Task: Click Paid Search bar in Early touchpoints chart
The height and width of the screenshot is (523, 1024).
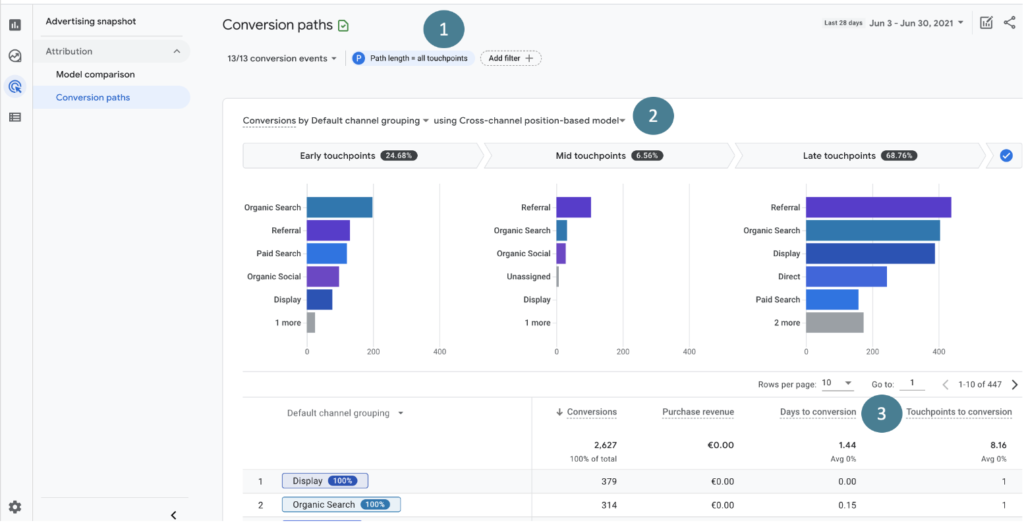Action: click(x=327, y=253)
